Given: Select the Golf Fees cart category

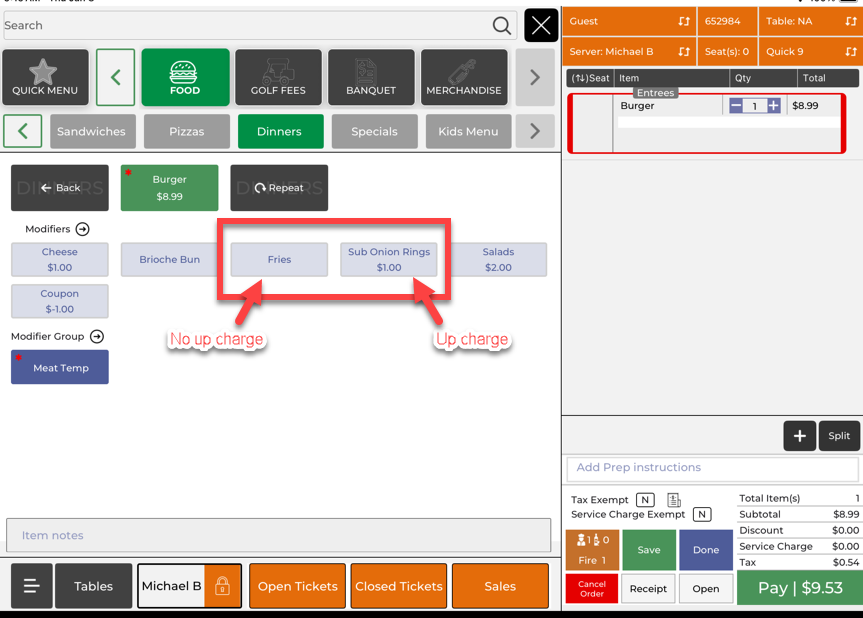Looking at the screenshot, I should tap(279, 77).
